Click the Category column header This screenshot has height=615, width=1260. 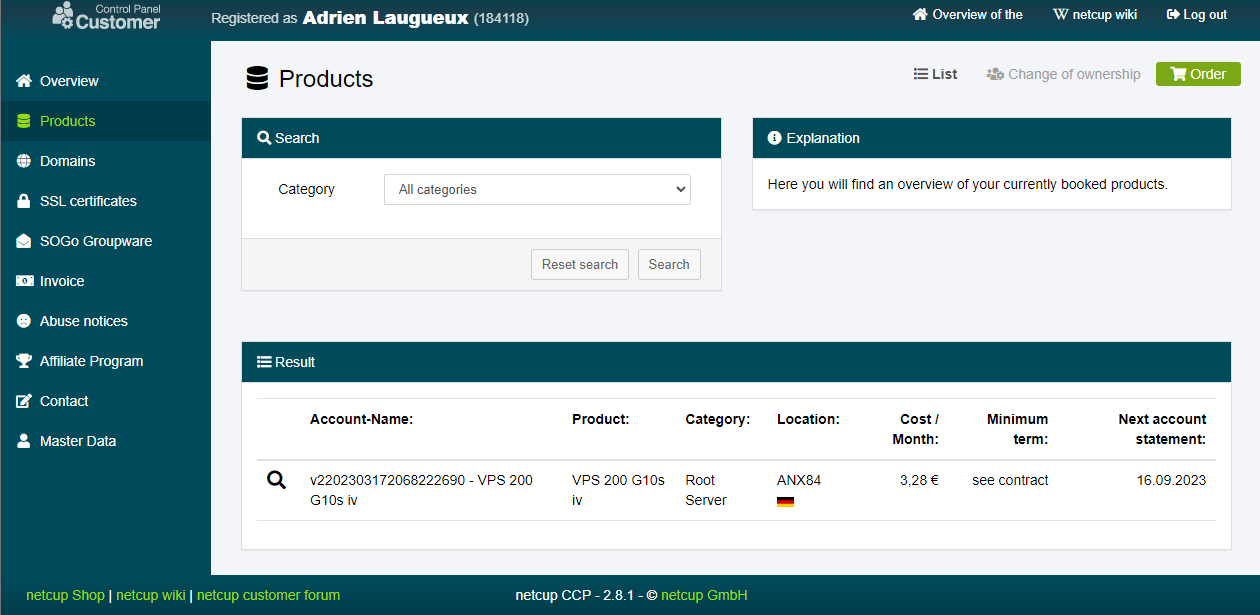pyautogui.click(x=717, y=419)
